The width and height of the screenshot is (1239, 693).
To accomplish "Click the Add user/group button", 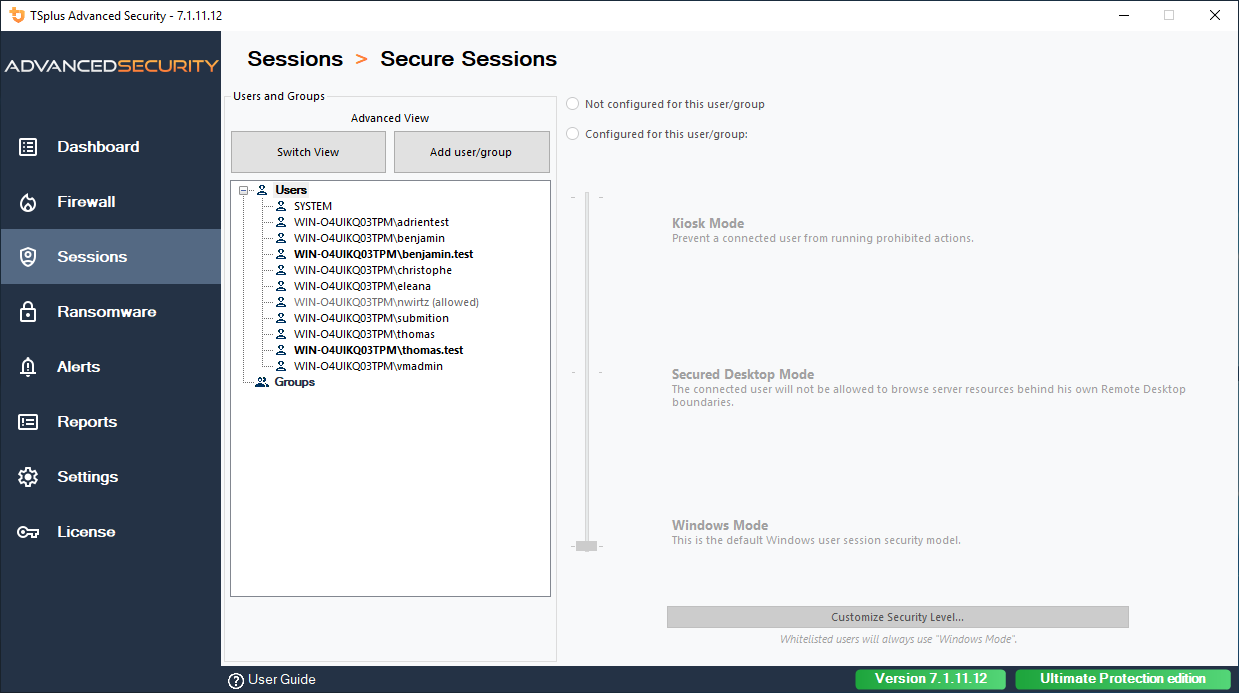I will click(471, 151).
